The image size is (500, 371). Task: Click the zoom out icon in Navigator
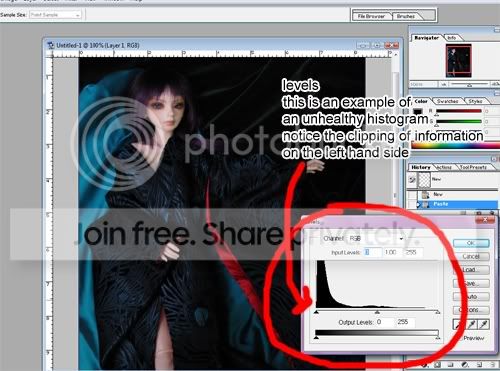[443, 85]
